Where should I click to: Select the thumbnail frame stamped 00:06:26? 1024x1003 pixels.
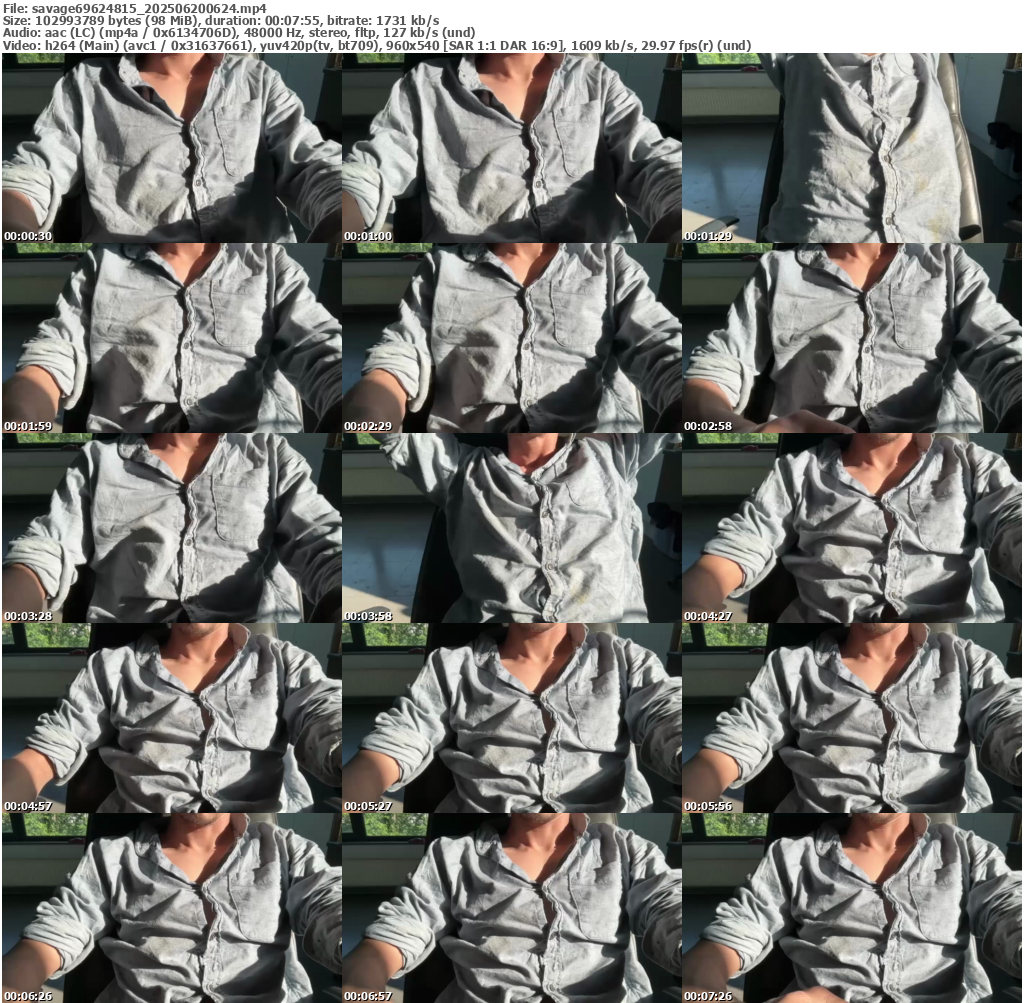coord(172,908)
